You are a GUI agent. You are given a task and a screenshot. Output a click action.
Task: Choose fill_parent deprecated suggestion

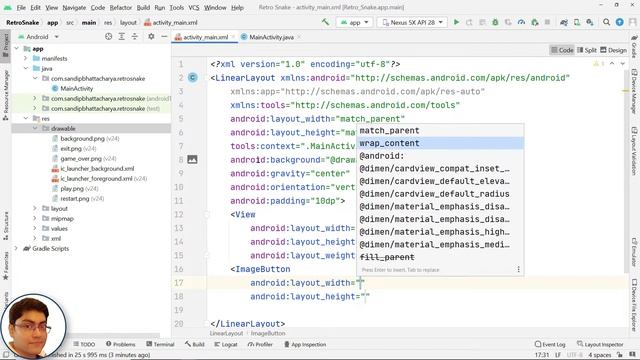[440, 257]
